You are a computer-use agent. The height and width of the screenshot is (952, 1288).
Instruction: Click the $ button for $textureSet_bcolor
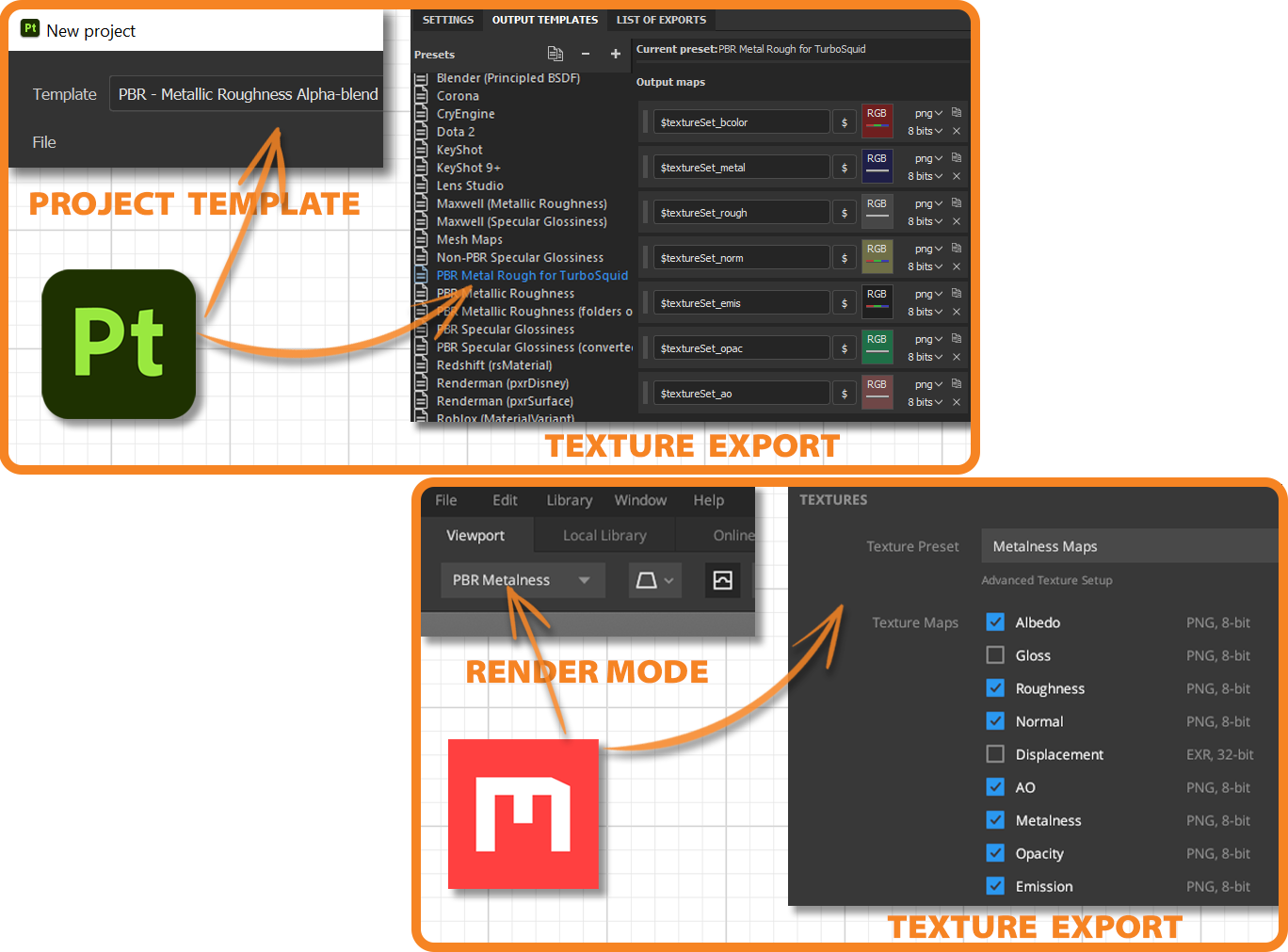tap(845, 122)
